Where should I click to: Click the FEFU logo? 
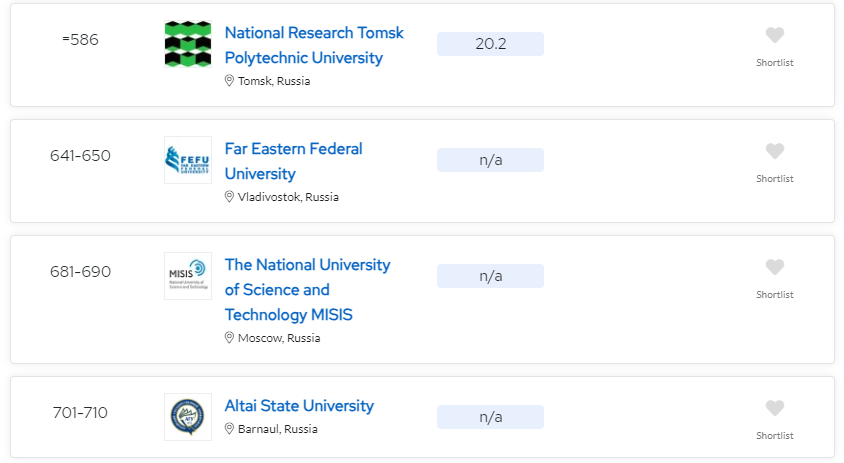tap(188, 160)
